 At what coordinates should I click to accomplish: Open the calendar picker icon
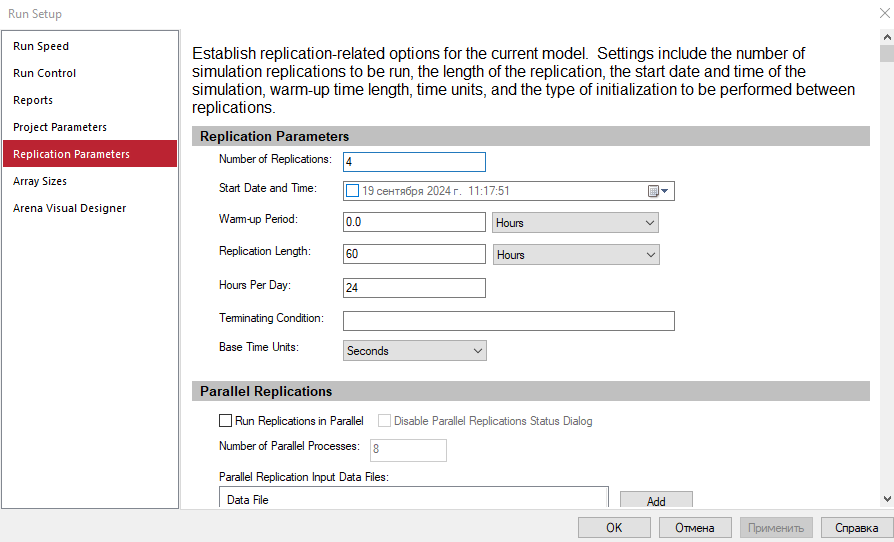click(x=658, y=191)
